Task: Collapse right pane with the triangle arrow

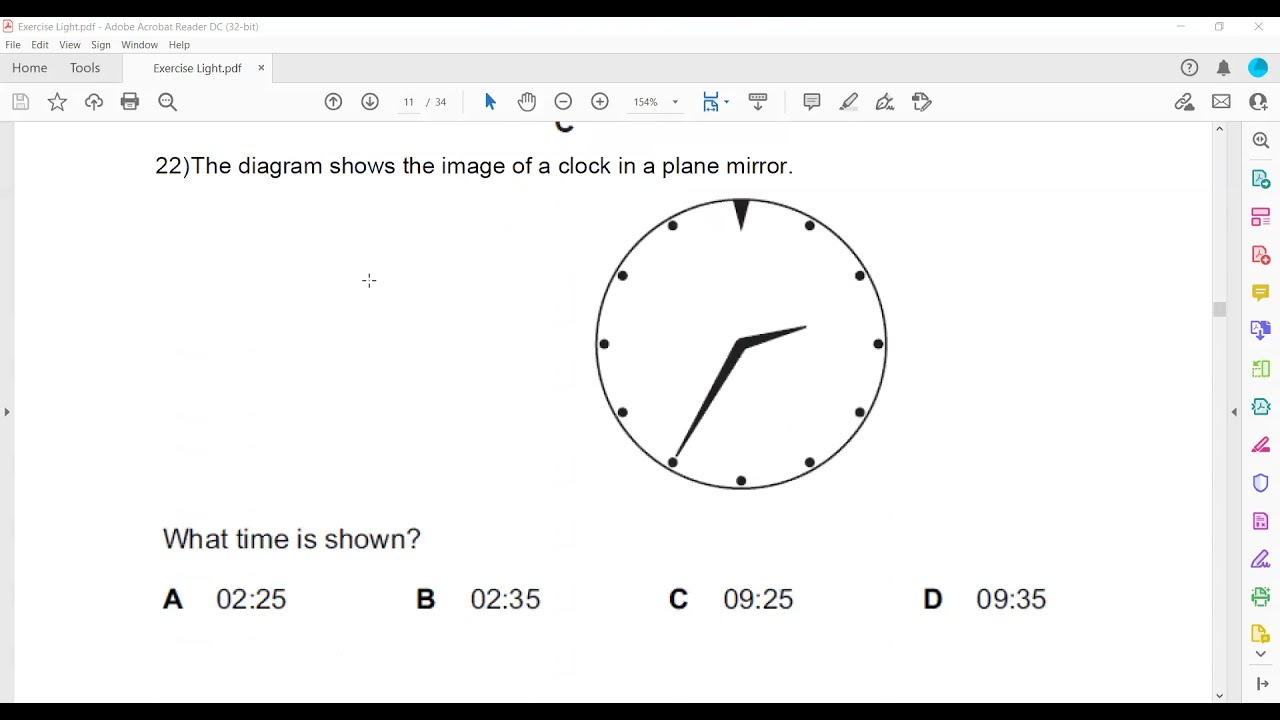Action: click(1234, 412)
